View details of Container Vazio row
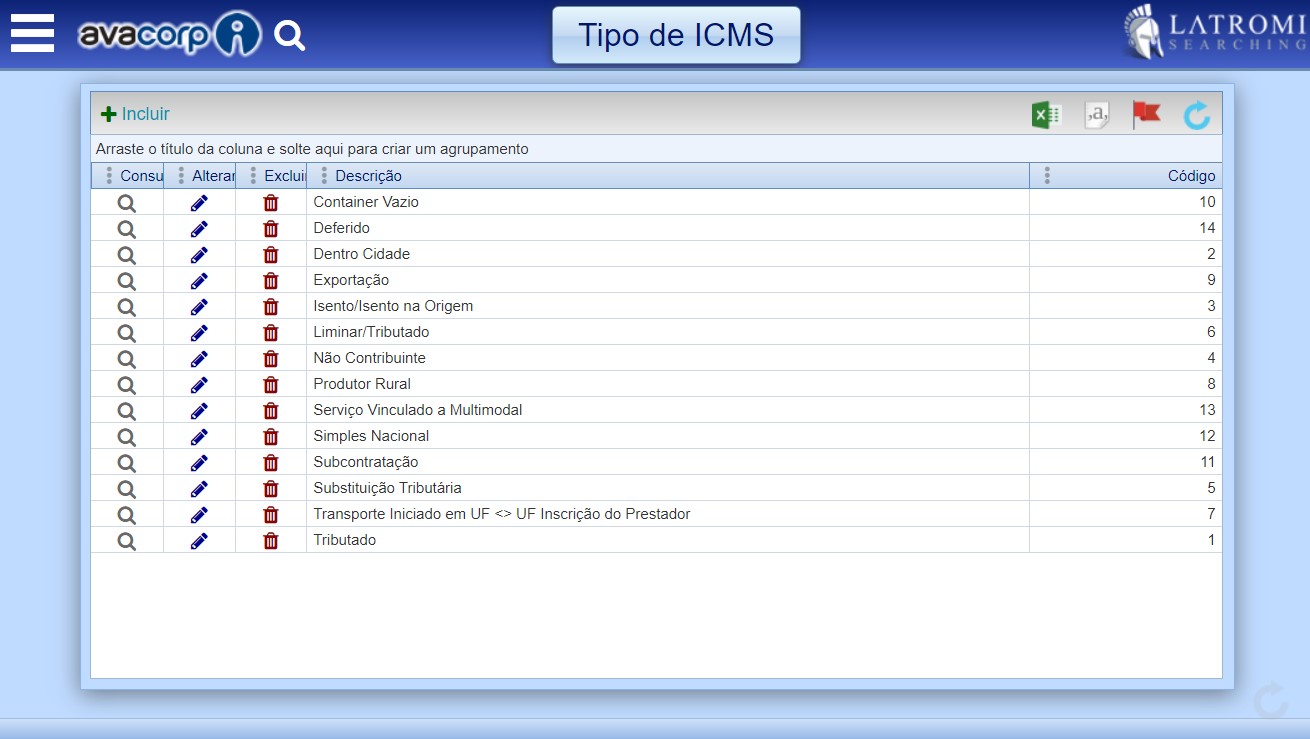 [x=126, y=203]
